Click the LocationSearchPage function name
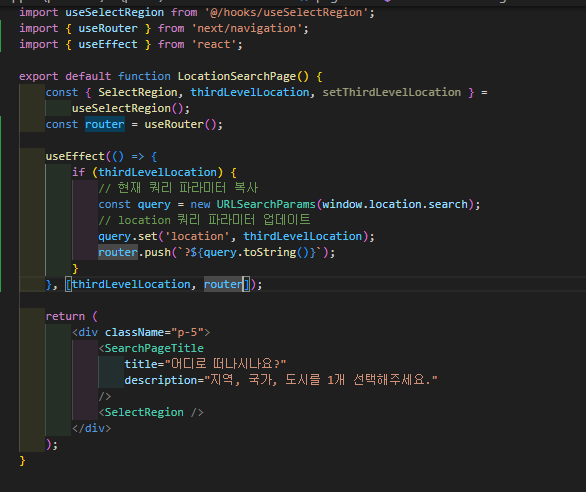This screenshot has height=492, width=586. click(237, 76)
